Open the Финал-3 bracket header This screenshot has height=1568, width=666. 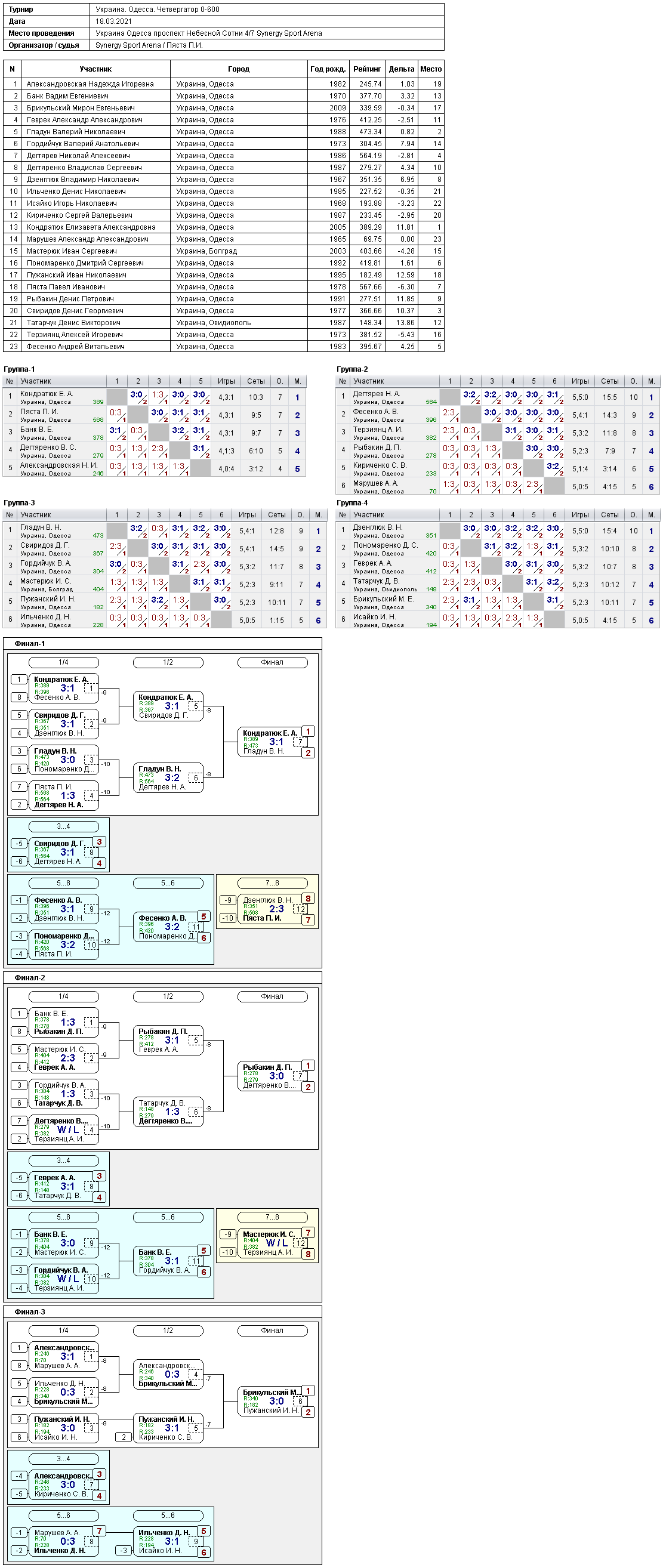30,1312
